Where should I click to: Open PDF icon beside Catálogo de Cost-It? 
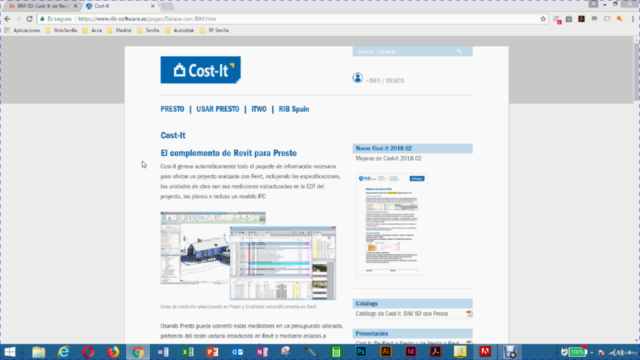coord(469,313)
